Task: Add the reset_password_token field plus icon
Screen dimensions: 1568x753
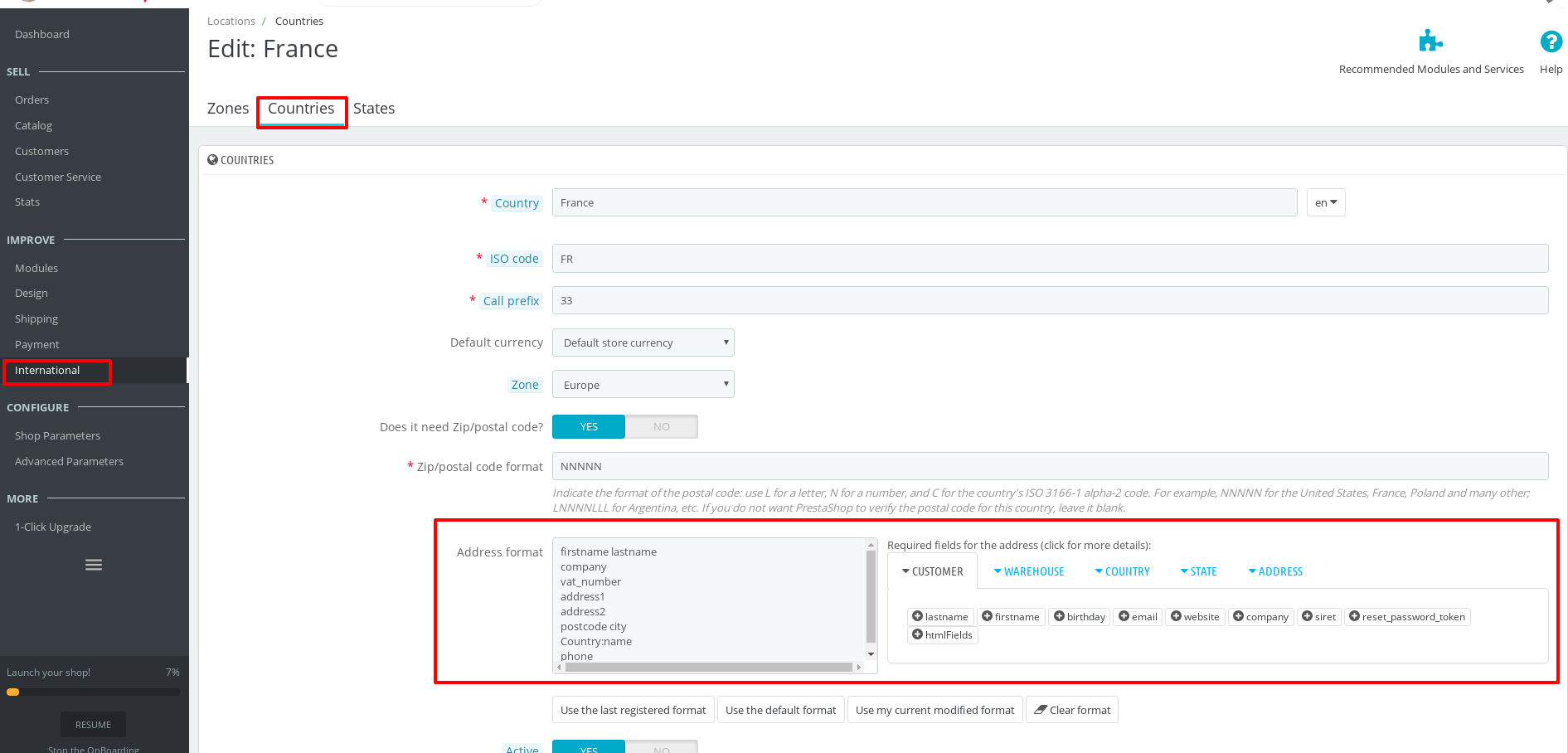Action: 1354,616
